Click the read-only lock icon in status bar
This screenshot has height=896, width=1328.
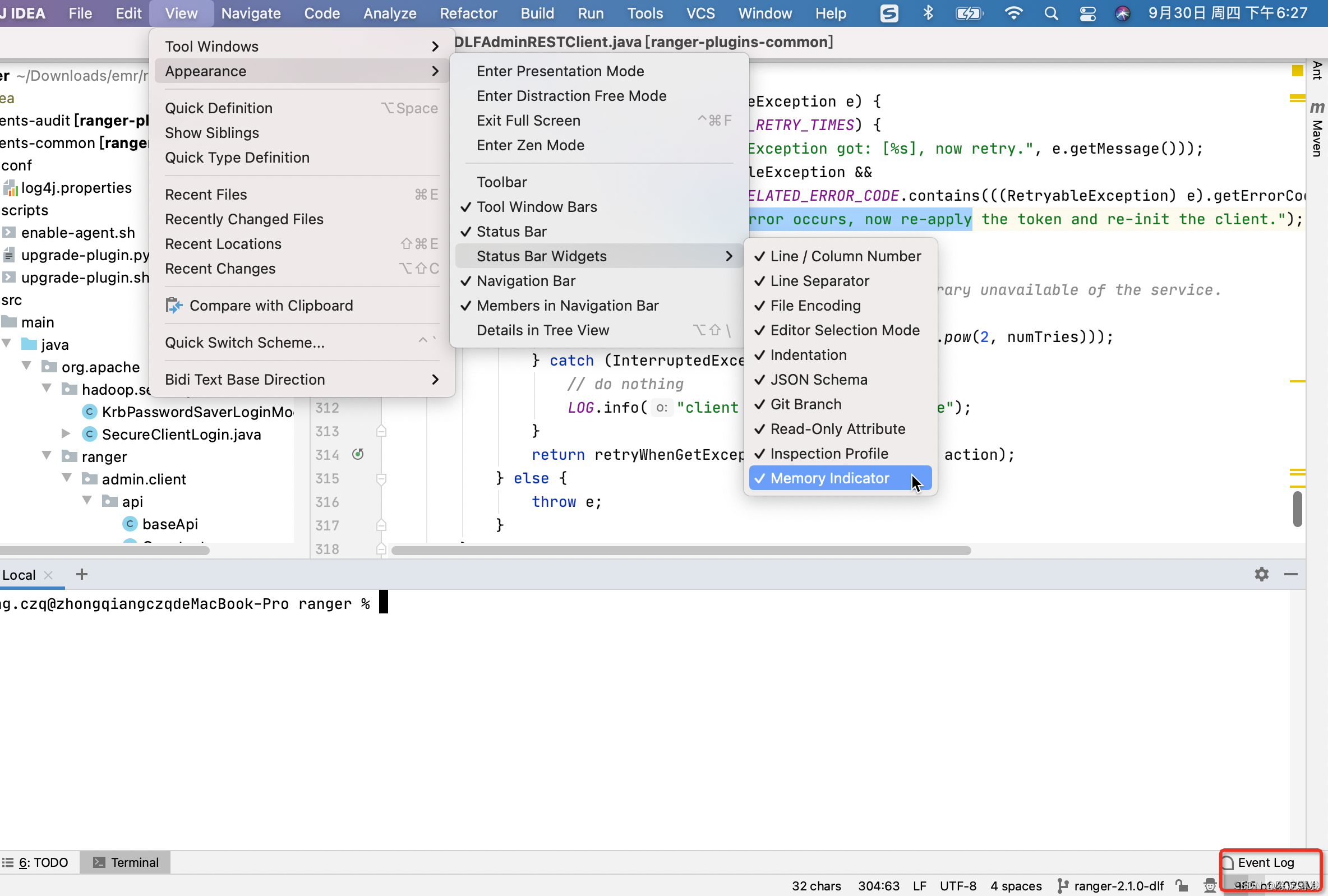tap(1182, 885)
